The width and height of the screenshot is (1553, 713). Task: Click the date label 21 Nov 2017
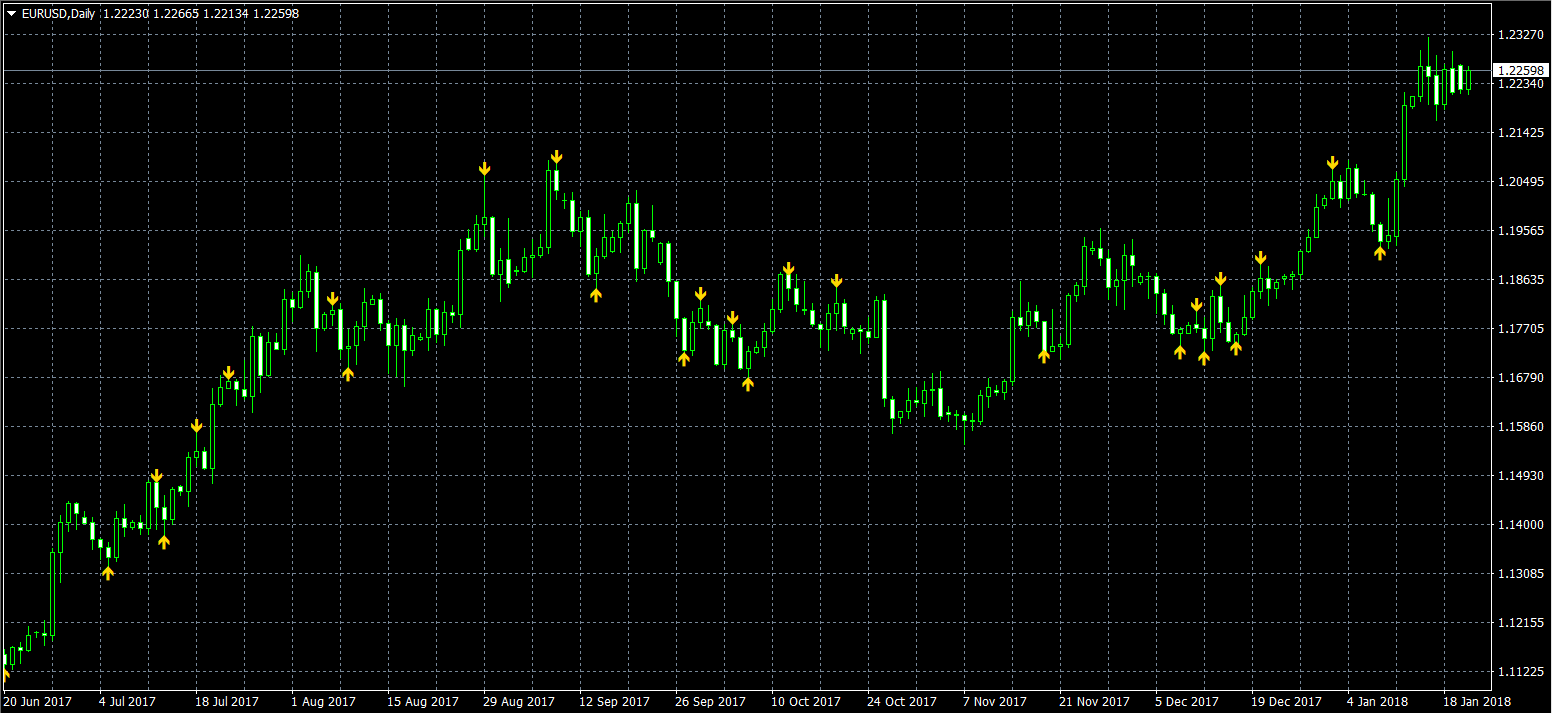click(x=1095, y=702)
